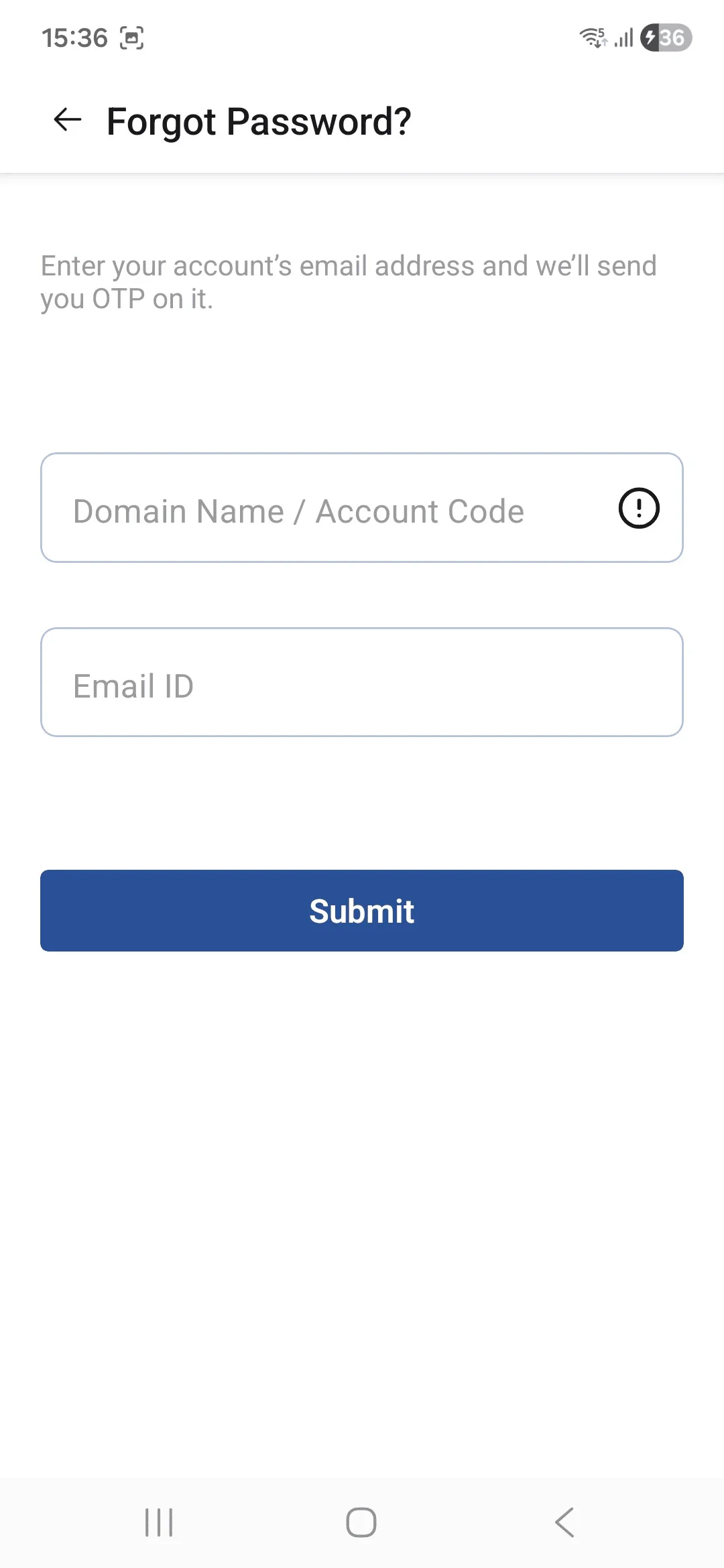Tap the back arrow beside Forgot Password

67,121
